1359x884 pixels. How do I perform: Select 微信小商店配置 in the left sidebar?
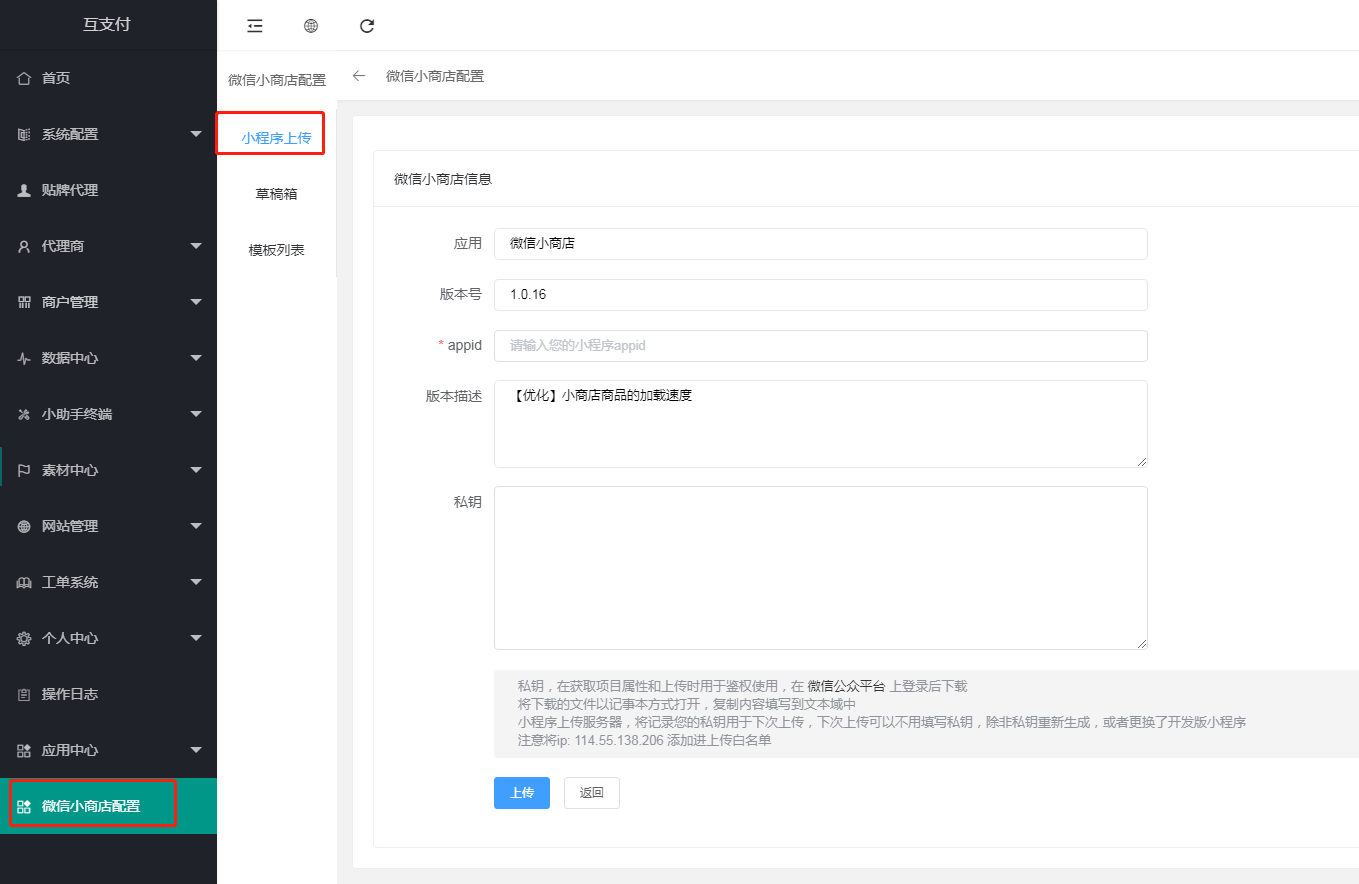coord(108,806)
